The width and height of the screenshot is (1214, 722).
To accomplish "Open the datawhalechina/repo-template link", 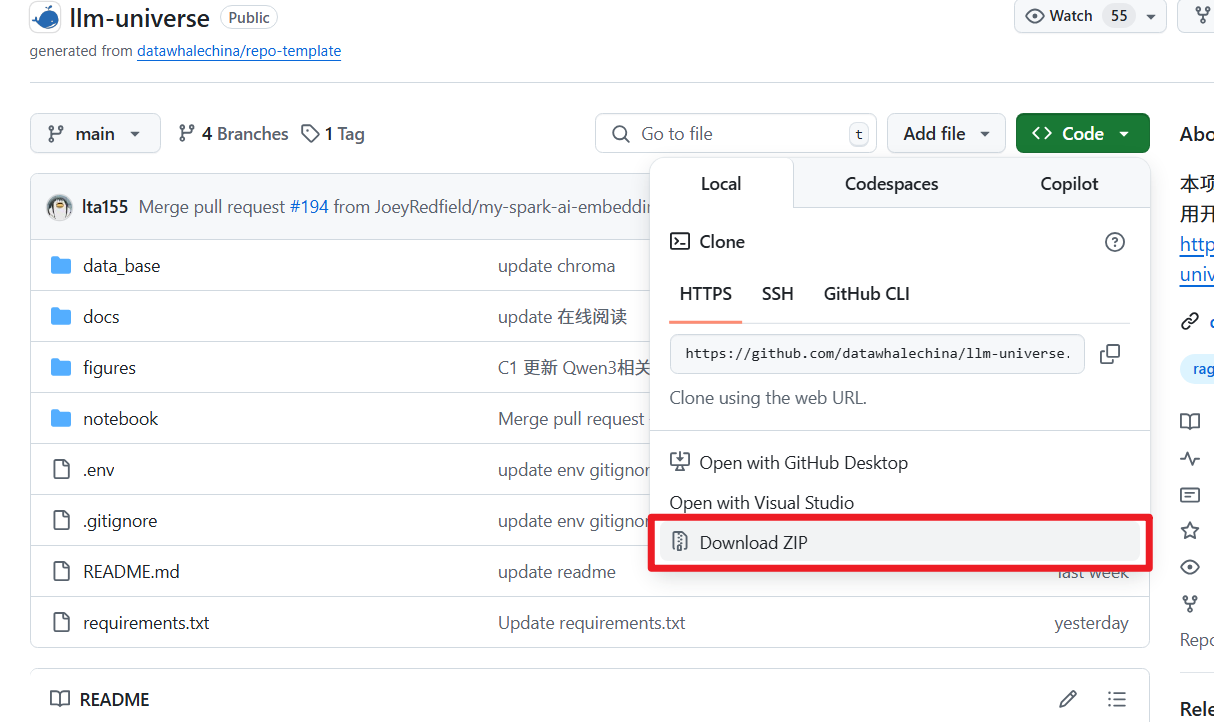I will (x=239, y=50).
